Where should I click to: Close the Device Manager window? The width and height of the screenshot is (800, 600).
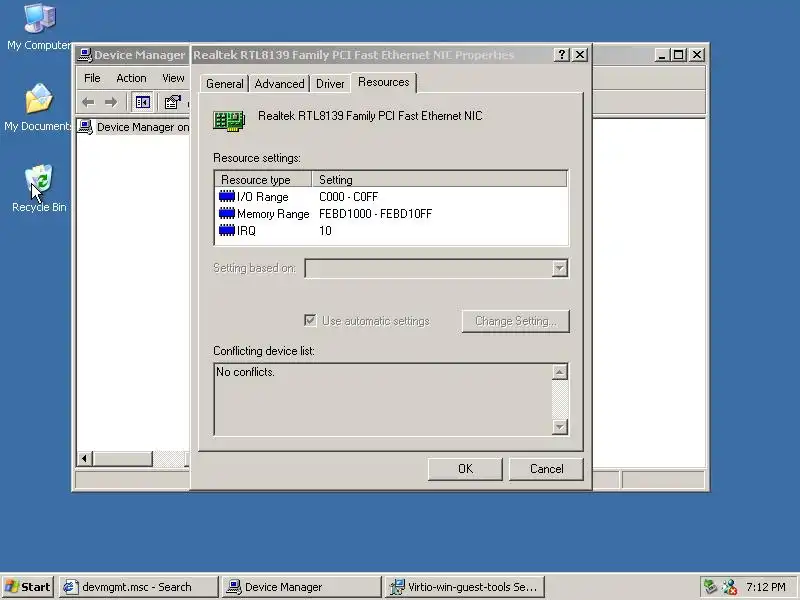pyautogui.click(x=697, y=55)
